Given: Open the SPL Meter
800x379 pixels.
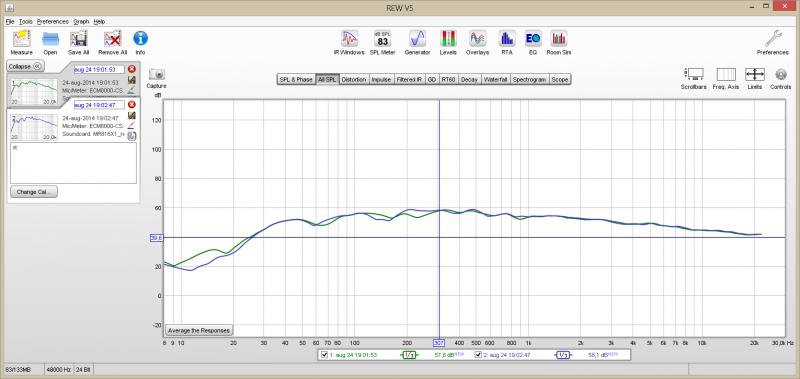Looking at the screenshot, I should [382, 43].
